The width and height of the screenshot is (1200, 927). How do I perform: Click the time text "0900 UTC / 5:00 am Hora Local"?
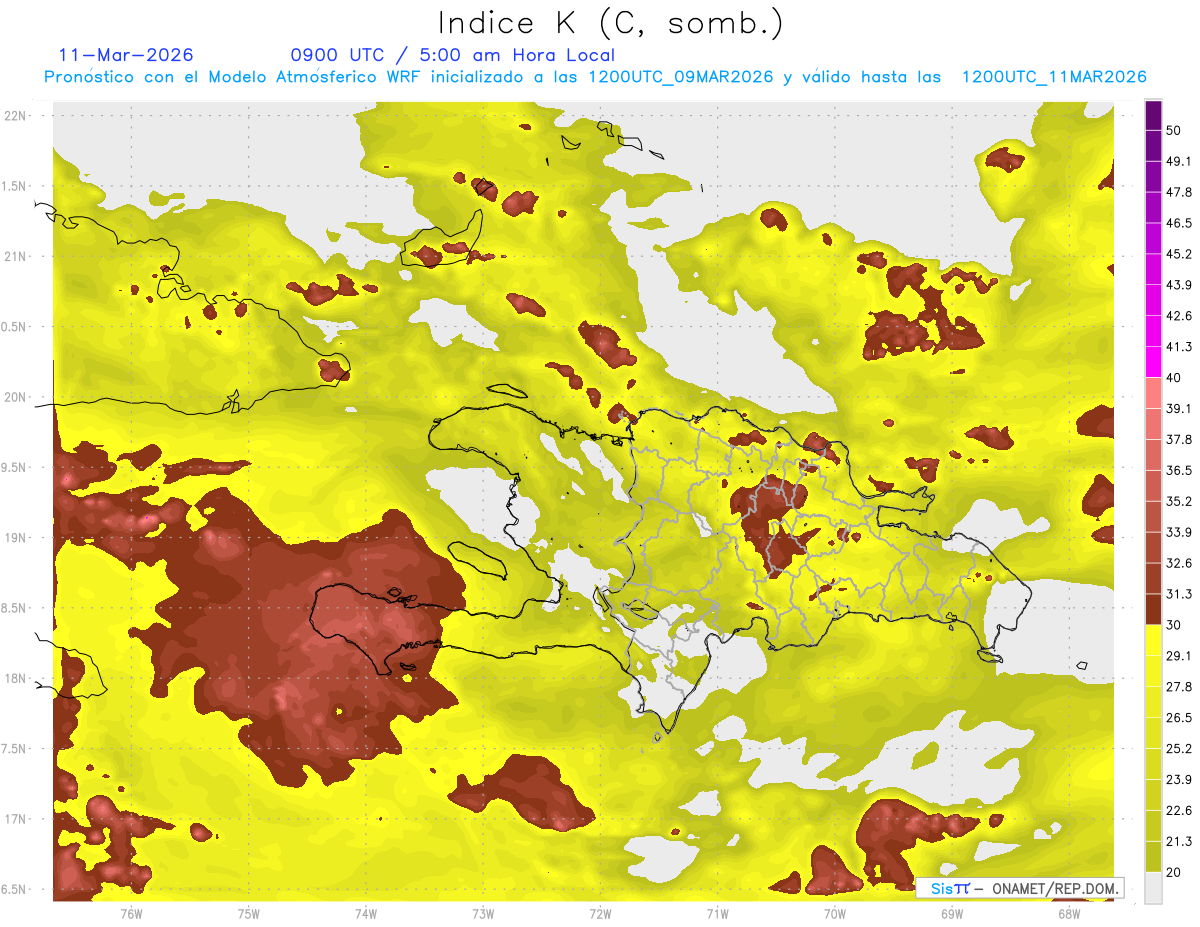point(452,55)
